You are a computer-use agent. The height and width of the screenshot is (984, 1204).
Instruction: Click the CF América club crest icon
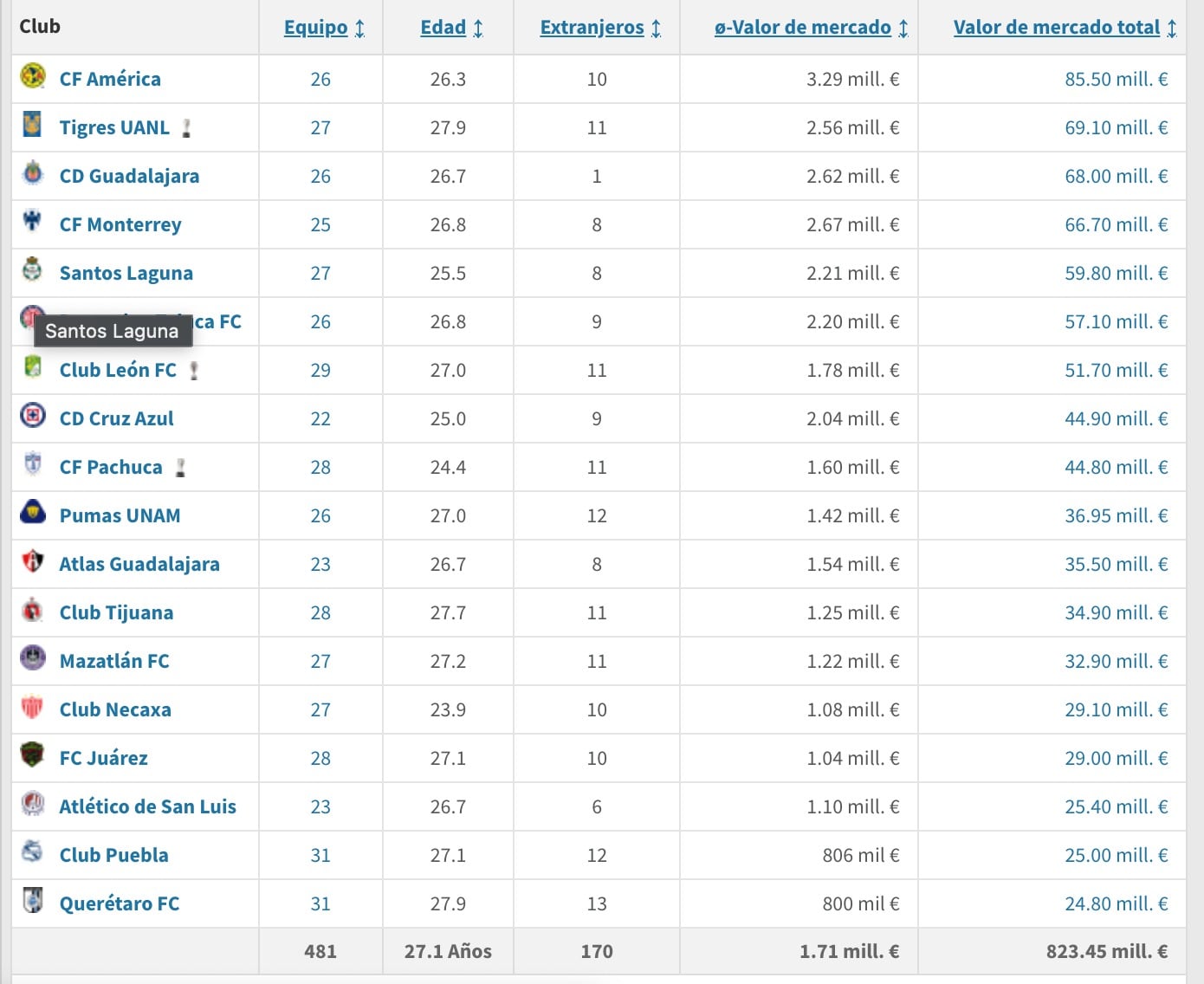(x=33, y=77)
